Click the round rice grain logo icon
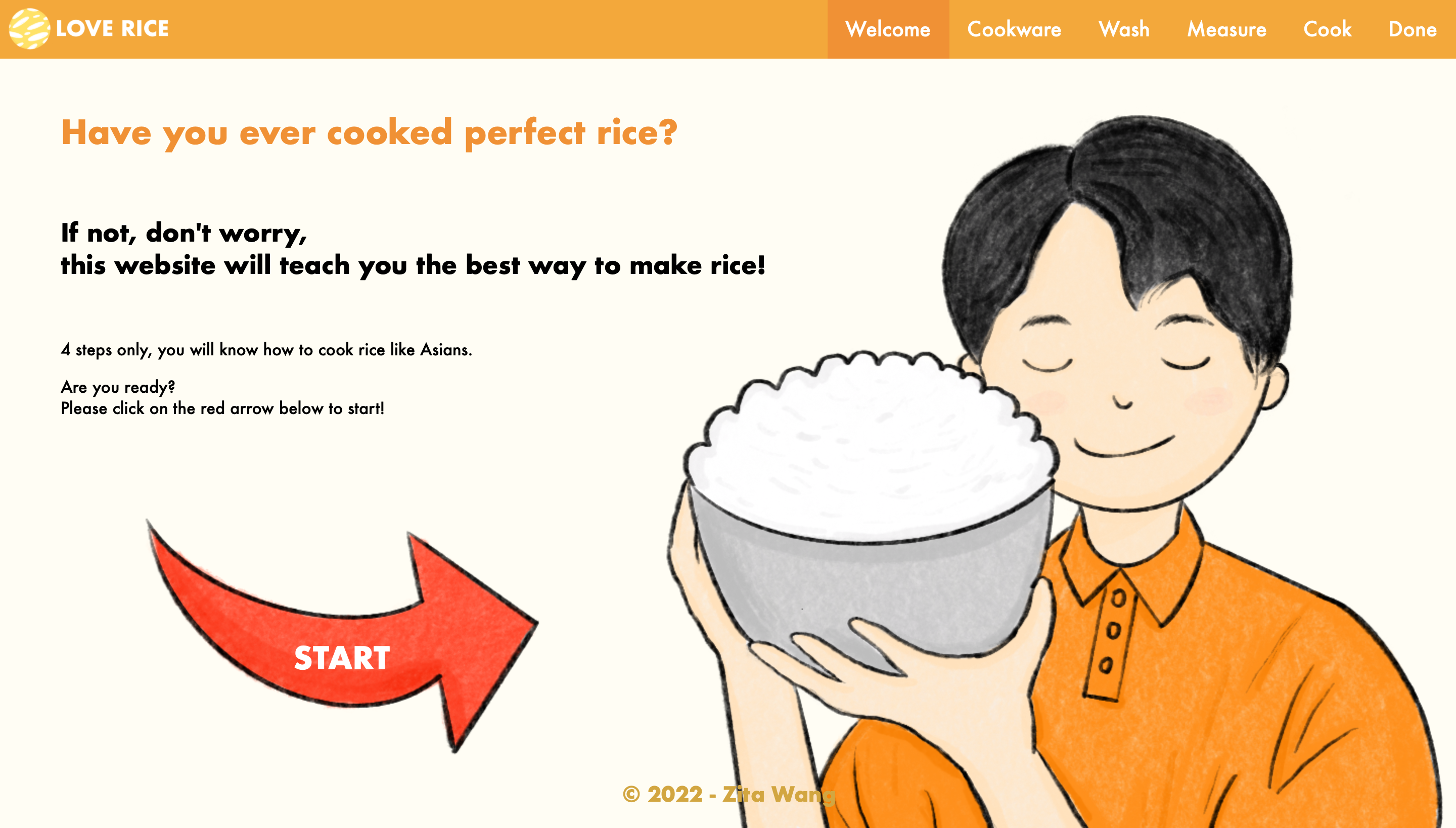This screenshot has width=1456, height=828. point(29,28)
